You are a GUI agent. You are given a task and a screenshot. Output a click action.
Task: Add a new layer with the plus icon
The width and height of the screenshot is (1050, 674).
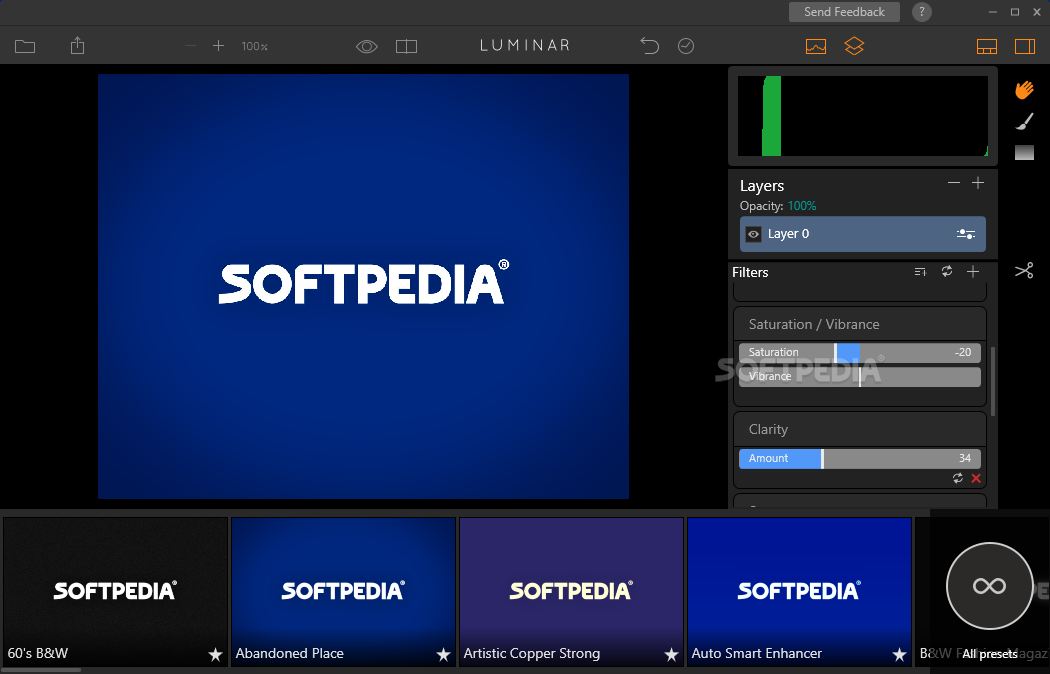pyautogui.click(x=978, y=183)
